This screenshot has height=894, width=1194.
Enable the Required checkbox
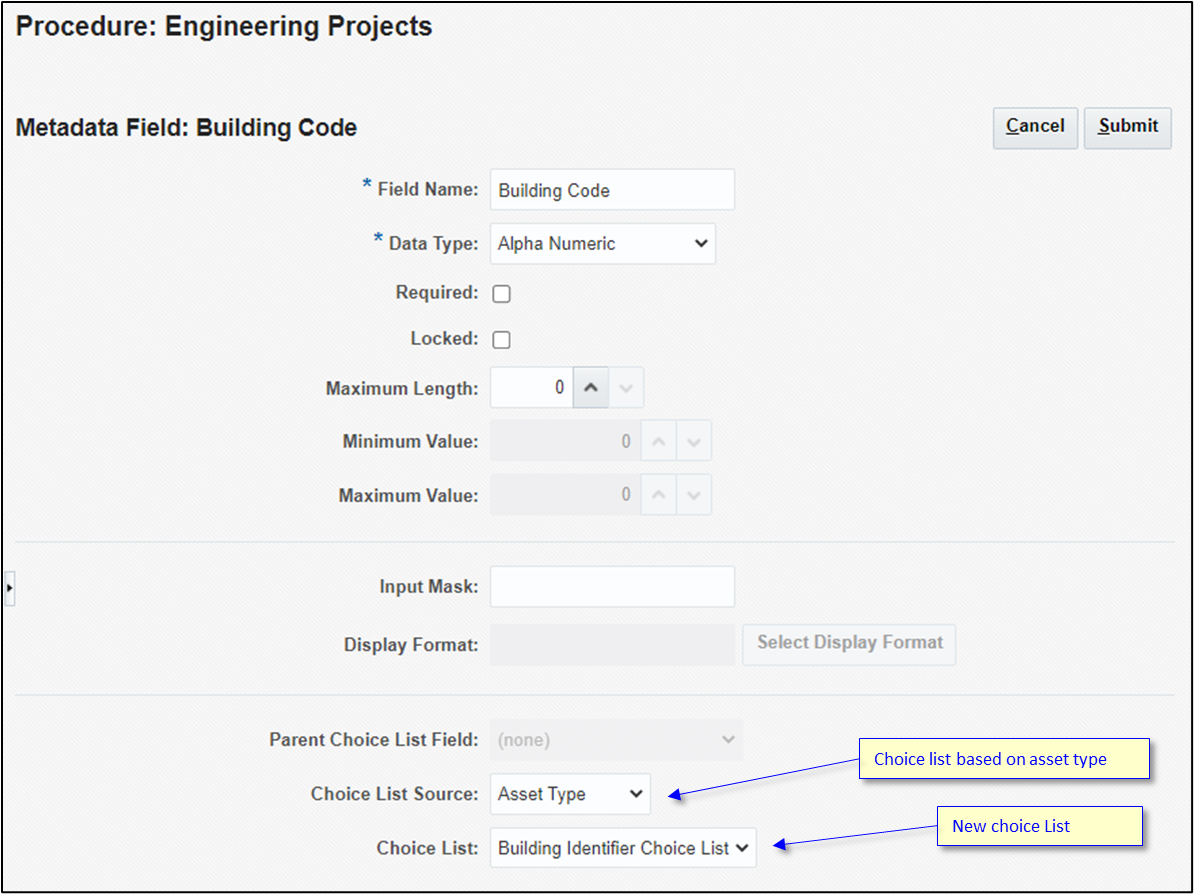tap(501, 293)
